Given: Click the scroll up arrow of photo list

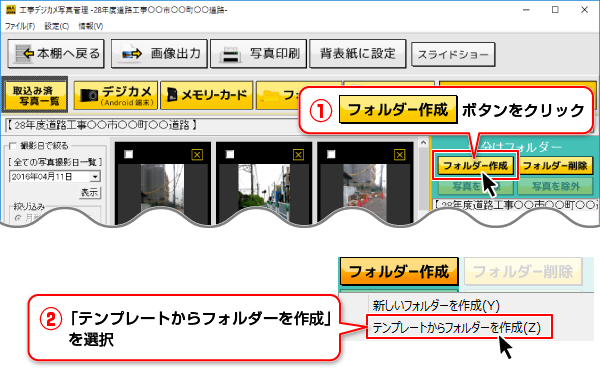Looking at the screenshot, I should [x=423, y=143].
